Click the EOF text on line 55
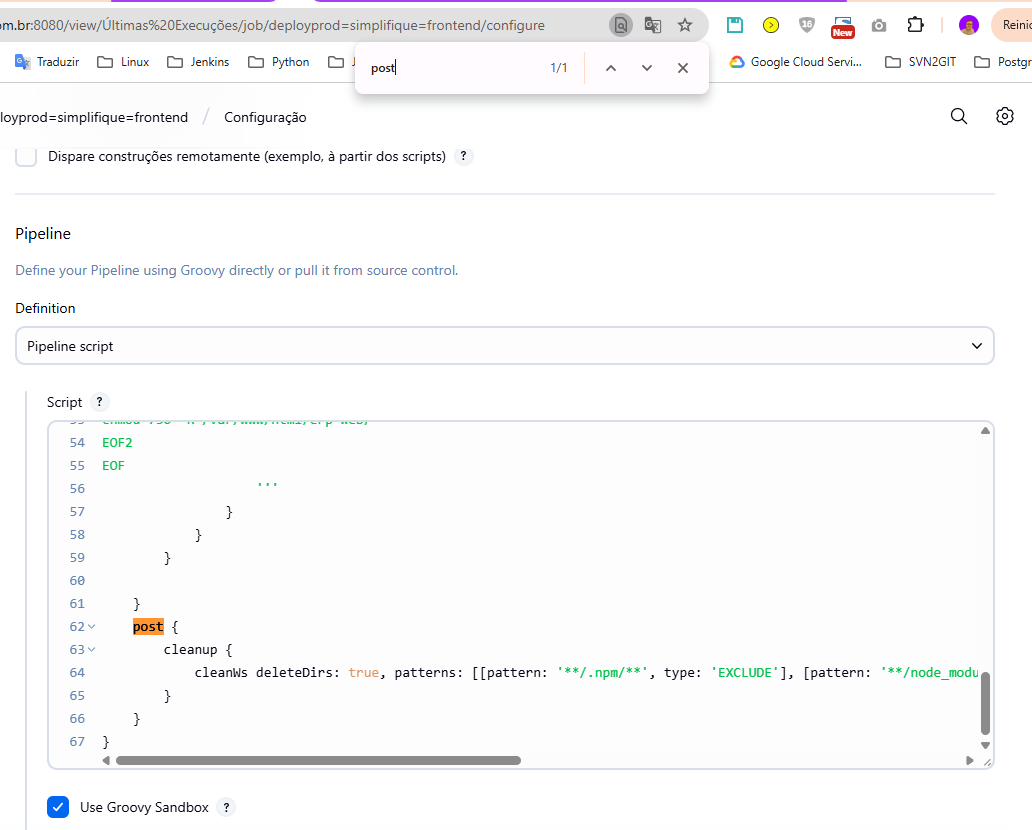This screenshot has width=1032, height=830. (x=113, y=466)
